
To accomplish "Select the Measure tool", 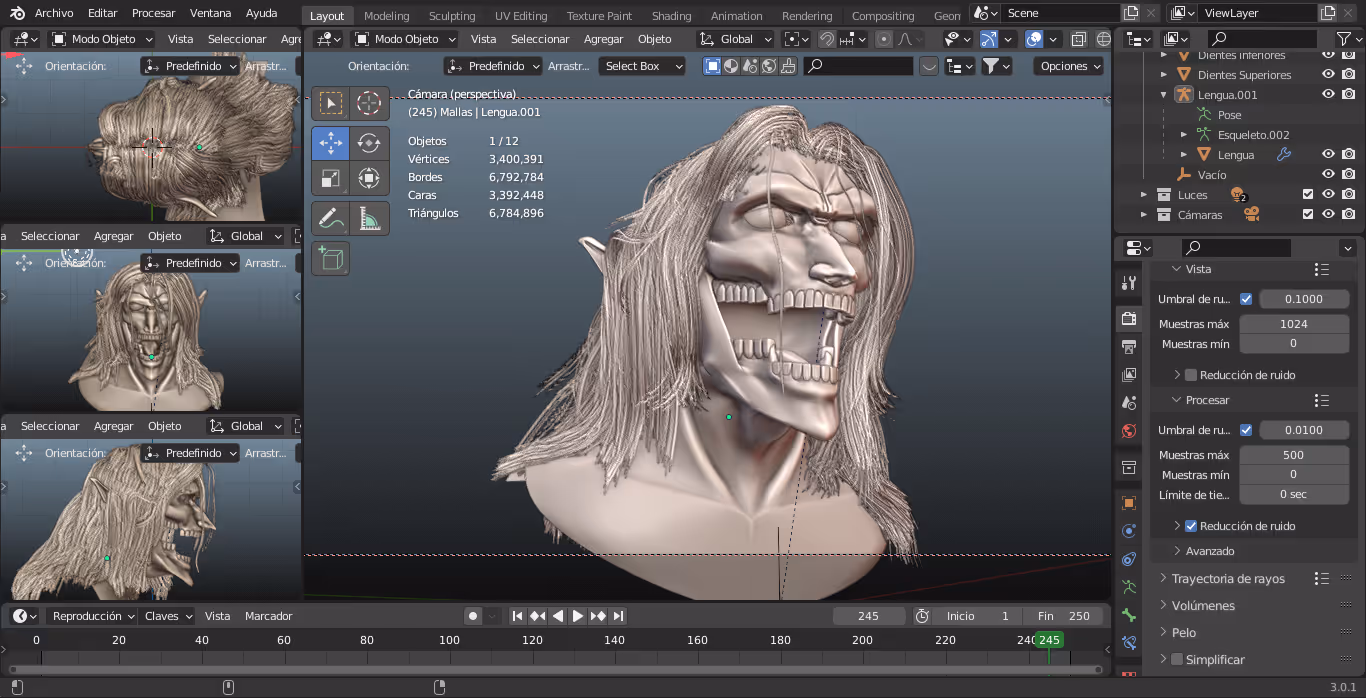I will 369,217.
